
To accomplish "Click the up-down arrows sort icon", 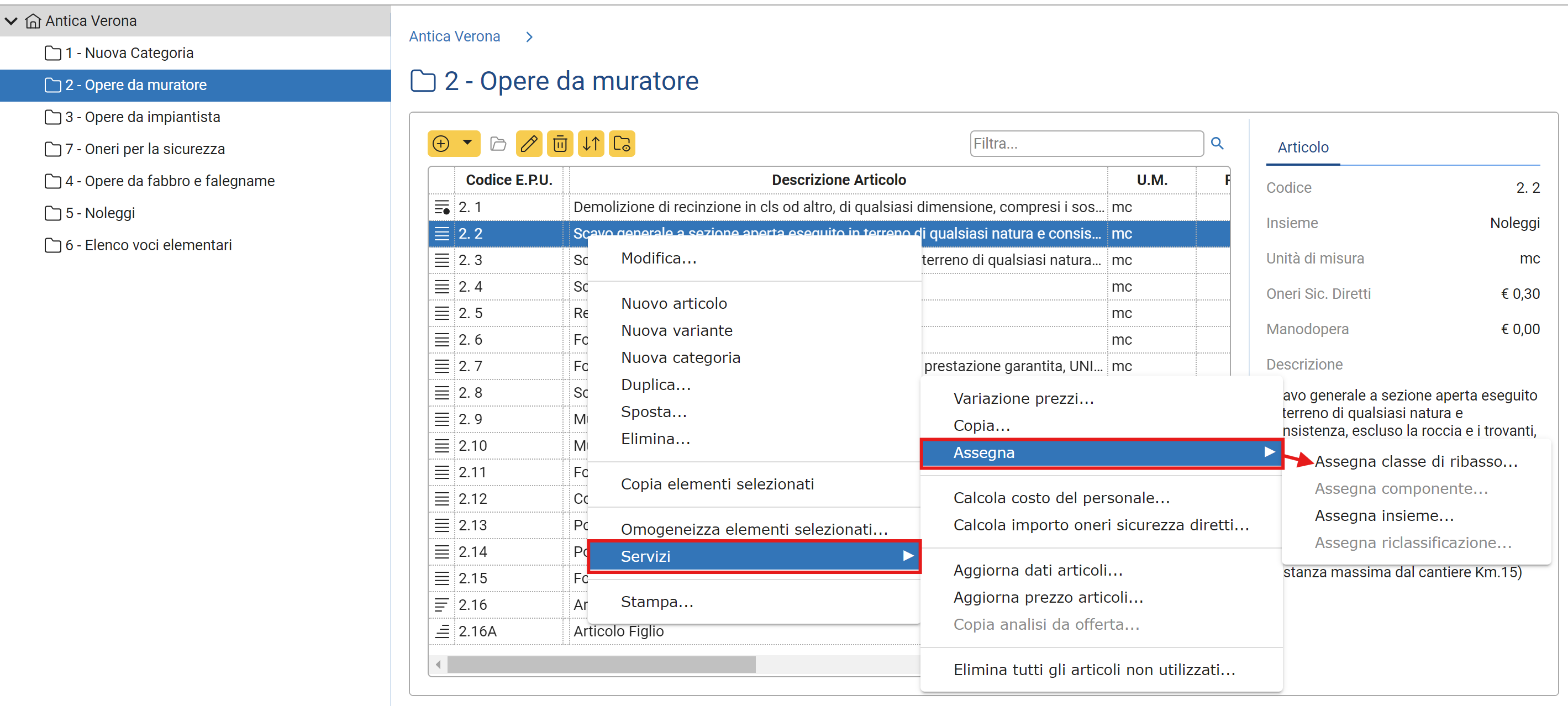I will 591,144.
